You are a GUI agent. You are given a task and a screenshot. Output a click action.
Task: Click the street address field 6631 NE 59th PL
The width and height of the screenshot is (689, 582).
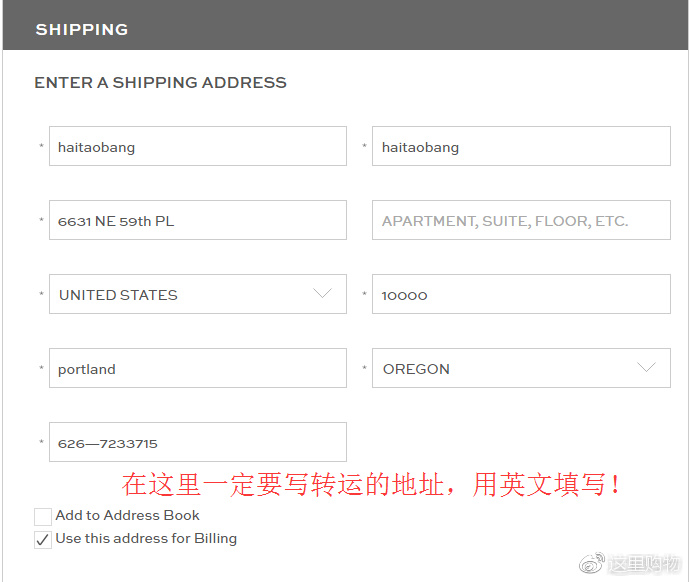coord(197,221)
